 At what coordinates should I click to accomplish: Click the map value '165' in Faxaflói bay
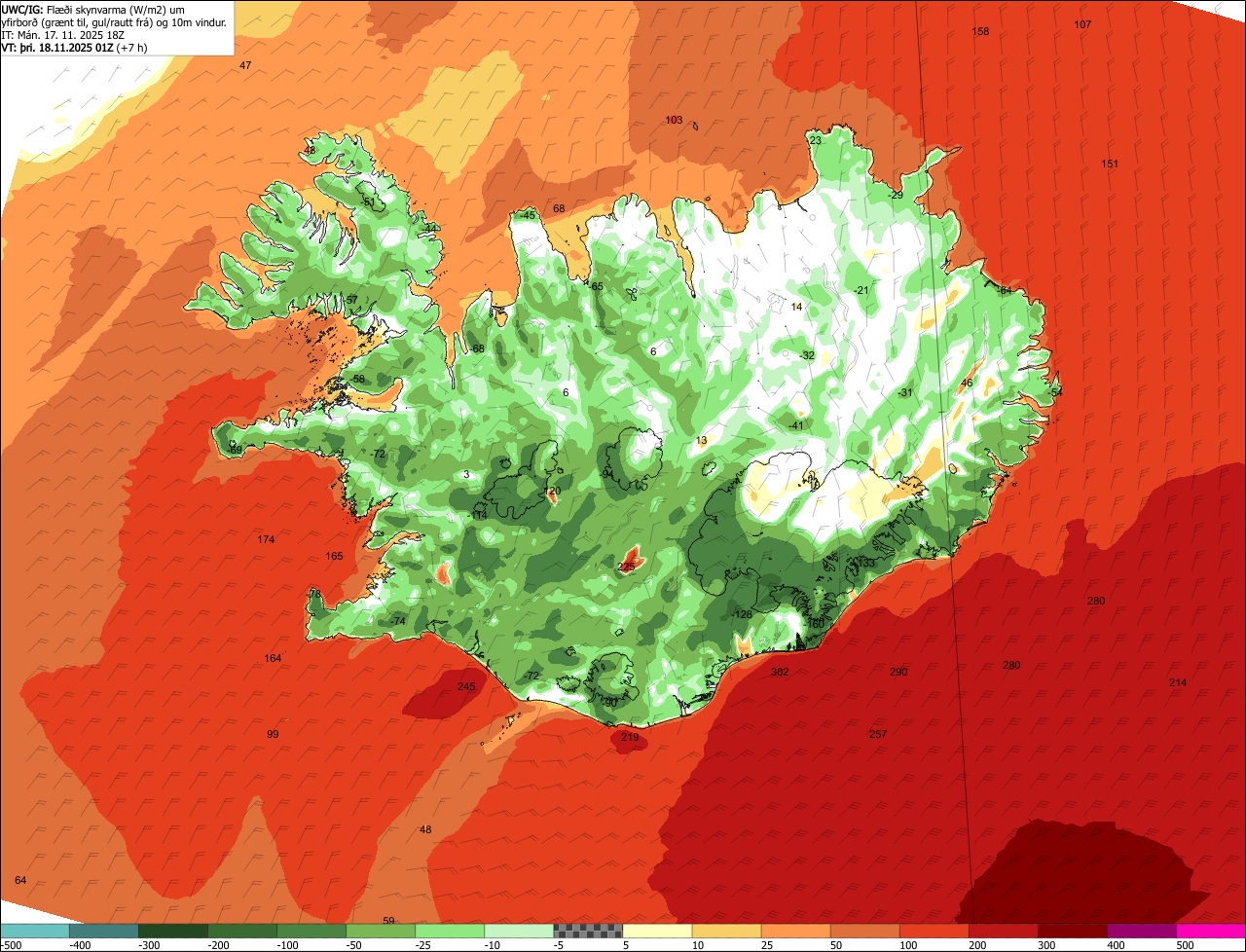point(334,556)
